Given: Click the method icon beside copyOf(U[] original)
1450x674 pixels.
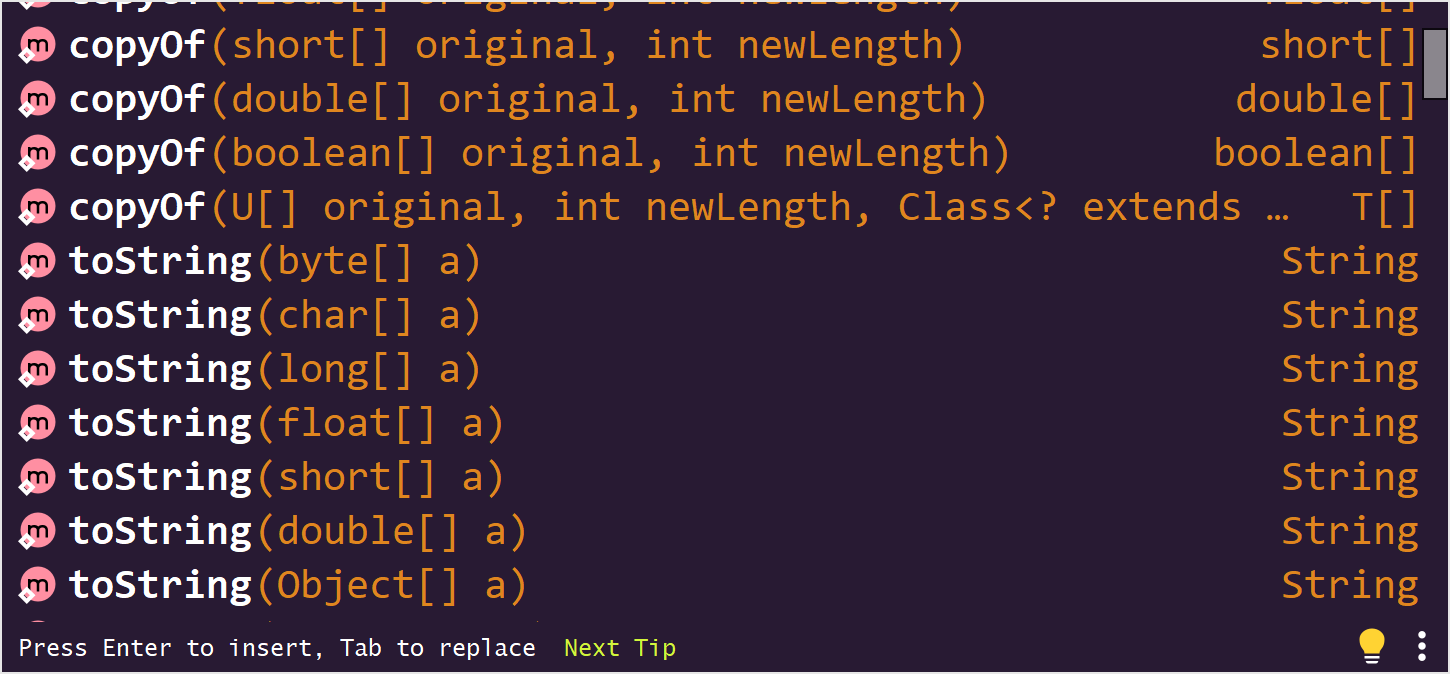Looking at the screenshot, I should (36, 206).
